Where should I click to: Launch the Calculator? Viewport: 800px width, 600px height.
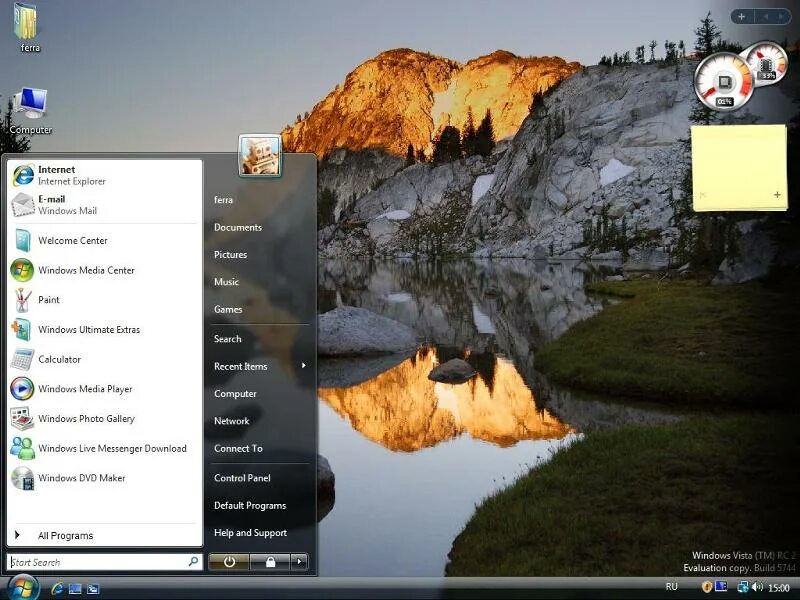[105, 359]
